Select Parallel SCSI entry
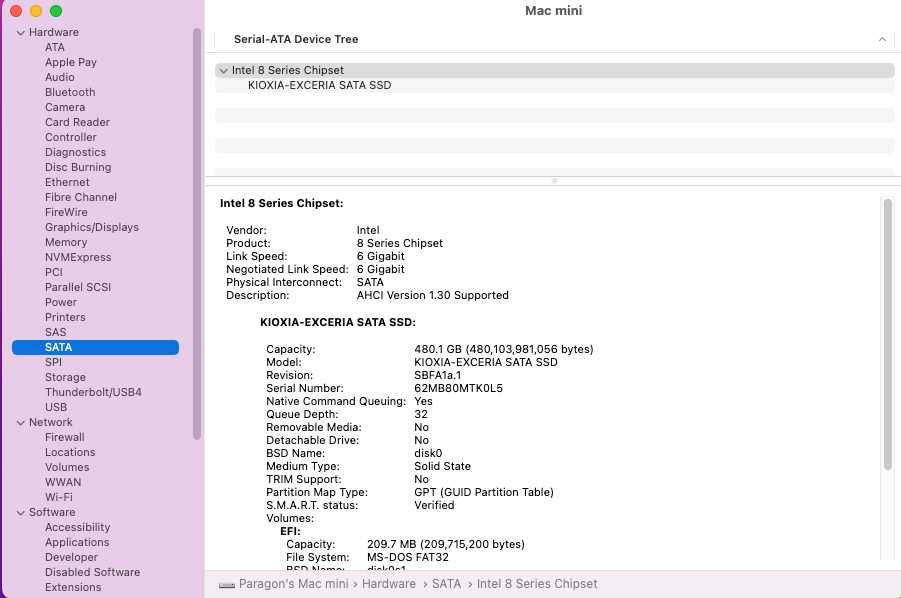The height and width of the screenshot is (598, 901). point(78,287)
